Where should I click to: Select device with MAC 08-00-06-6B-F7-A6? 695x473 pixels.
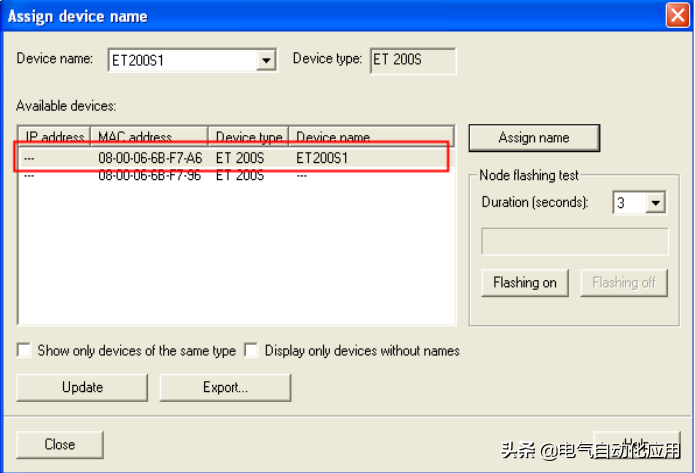(150, 158)
